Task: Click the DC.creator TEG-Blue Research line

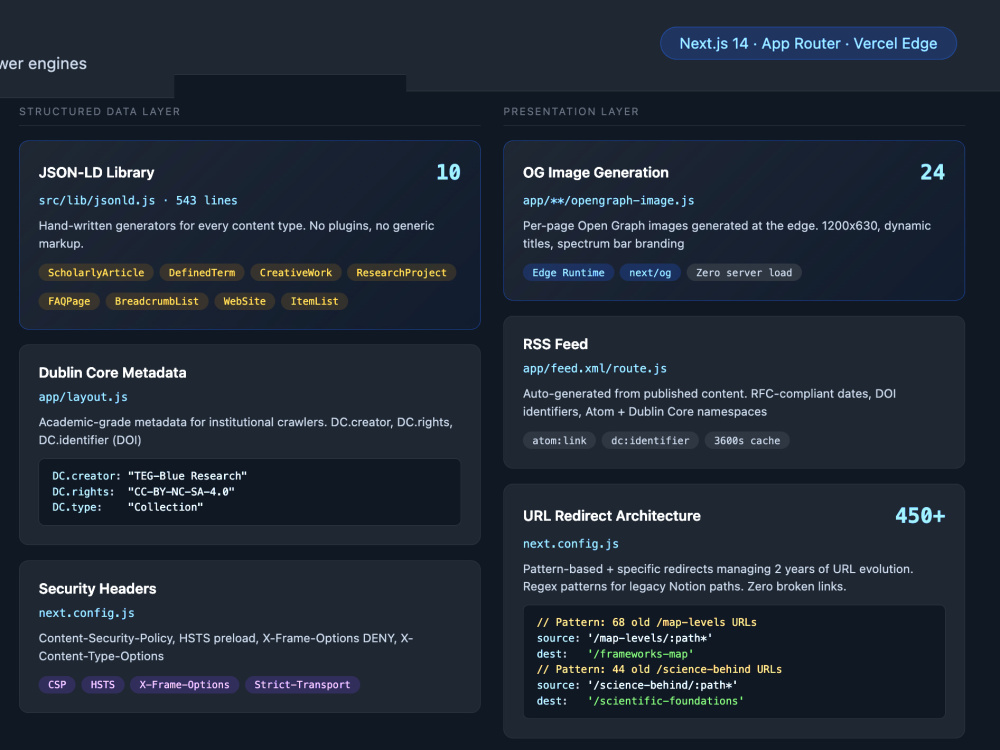Action: pyautogui.click(x=149, y=476)
